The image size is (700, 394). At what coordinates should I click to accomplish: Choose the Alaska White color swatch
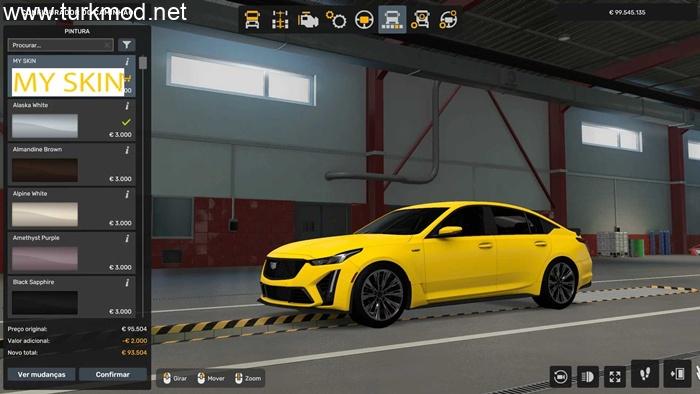pos(45,126)
